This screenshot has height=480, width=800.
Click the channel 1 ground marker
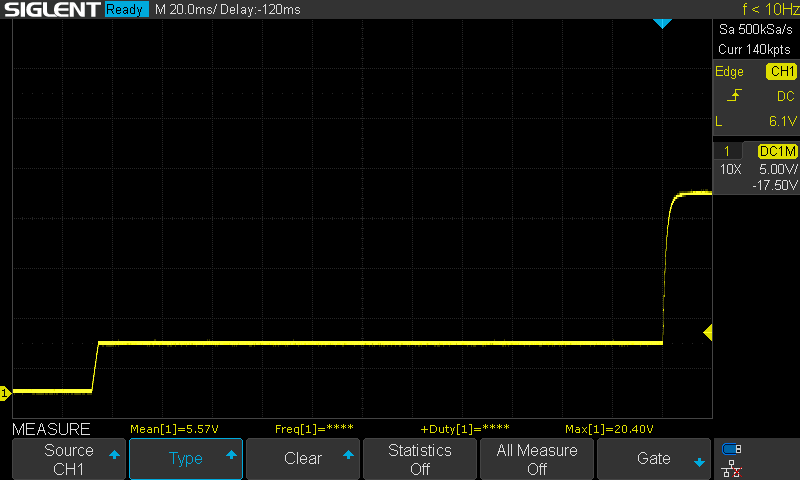(x=5, y=393)
